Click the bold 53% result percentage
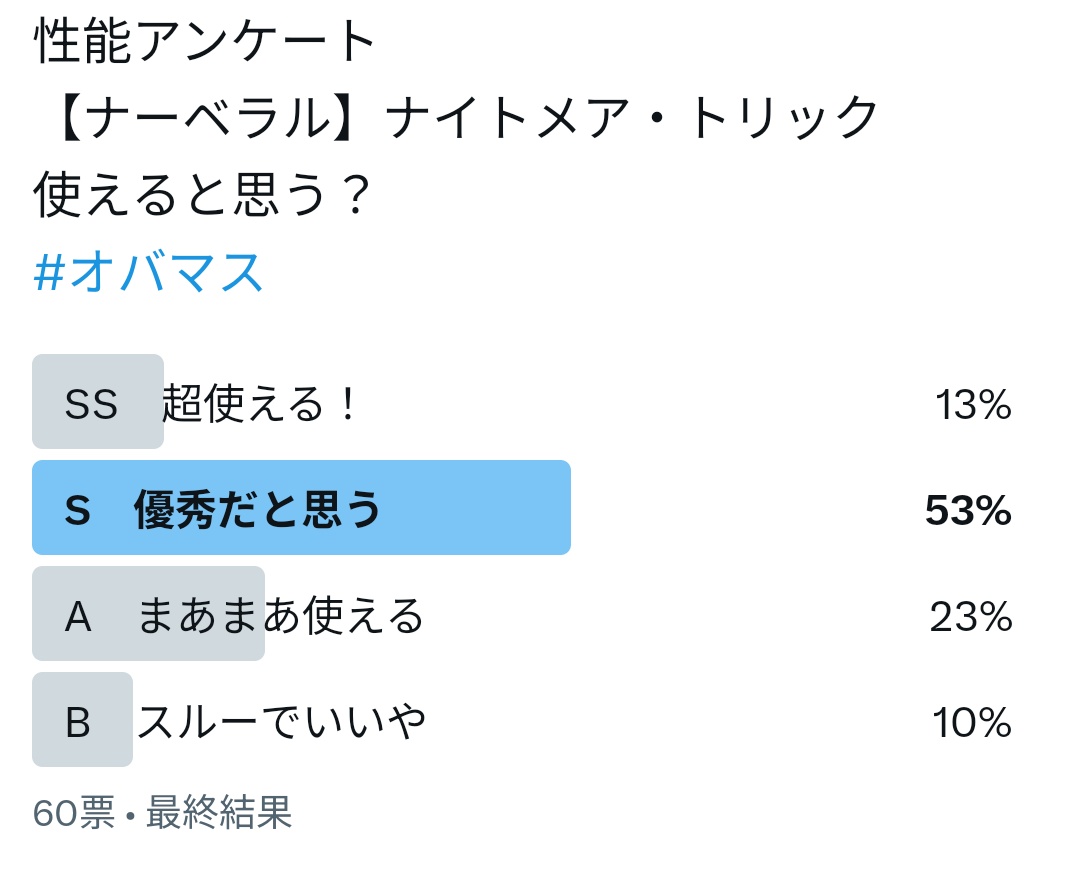Screen dimensions: 1073x871 pos(967,511)
